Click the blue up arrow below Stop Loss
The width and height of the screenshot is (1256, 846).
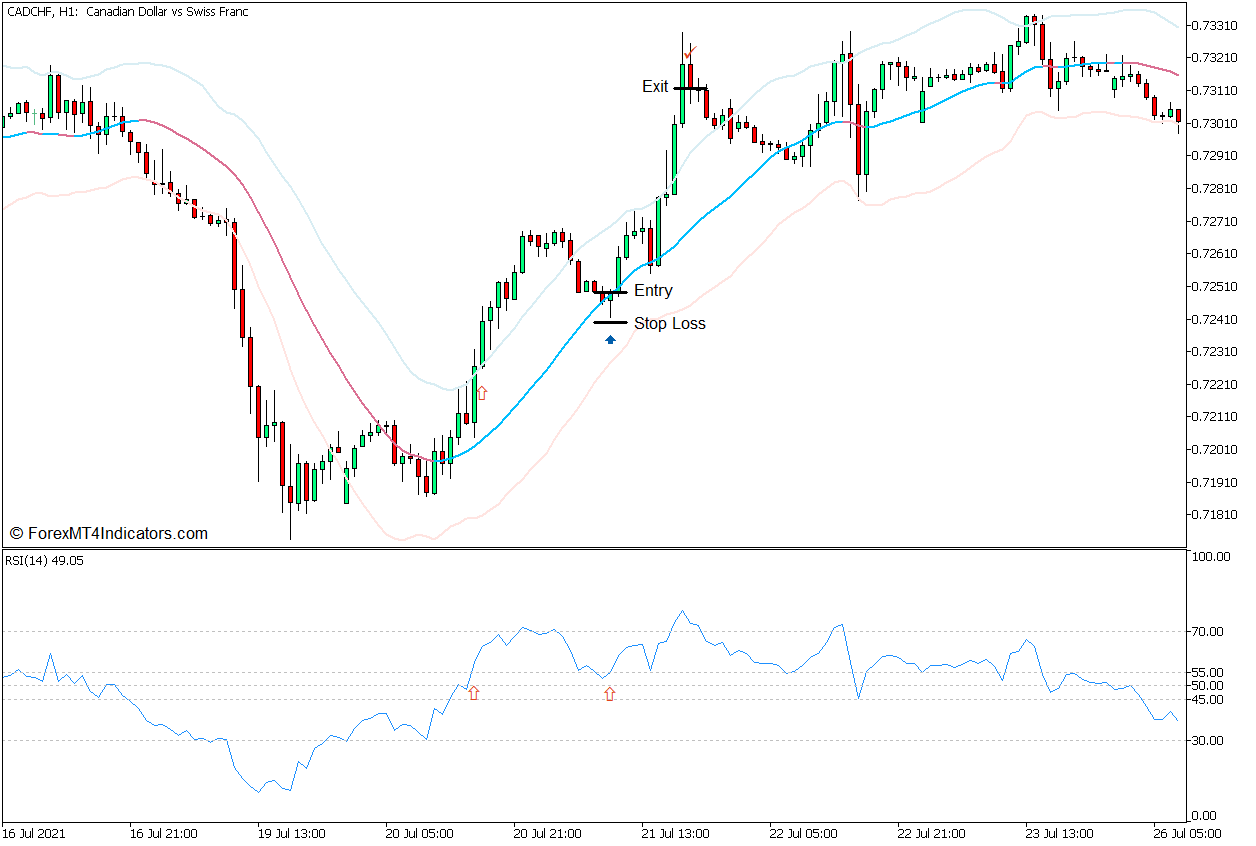tap(610, 340)
